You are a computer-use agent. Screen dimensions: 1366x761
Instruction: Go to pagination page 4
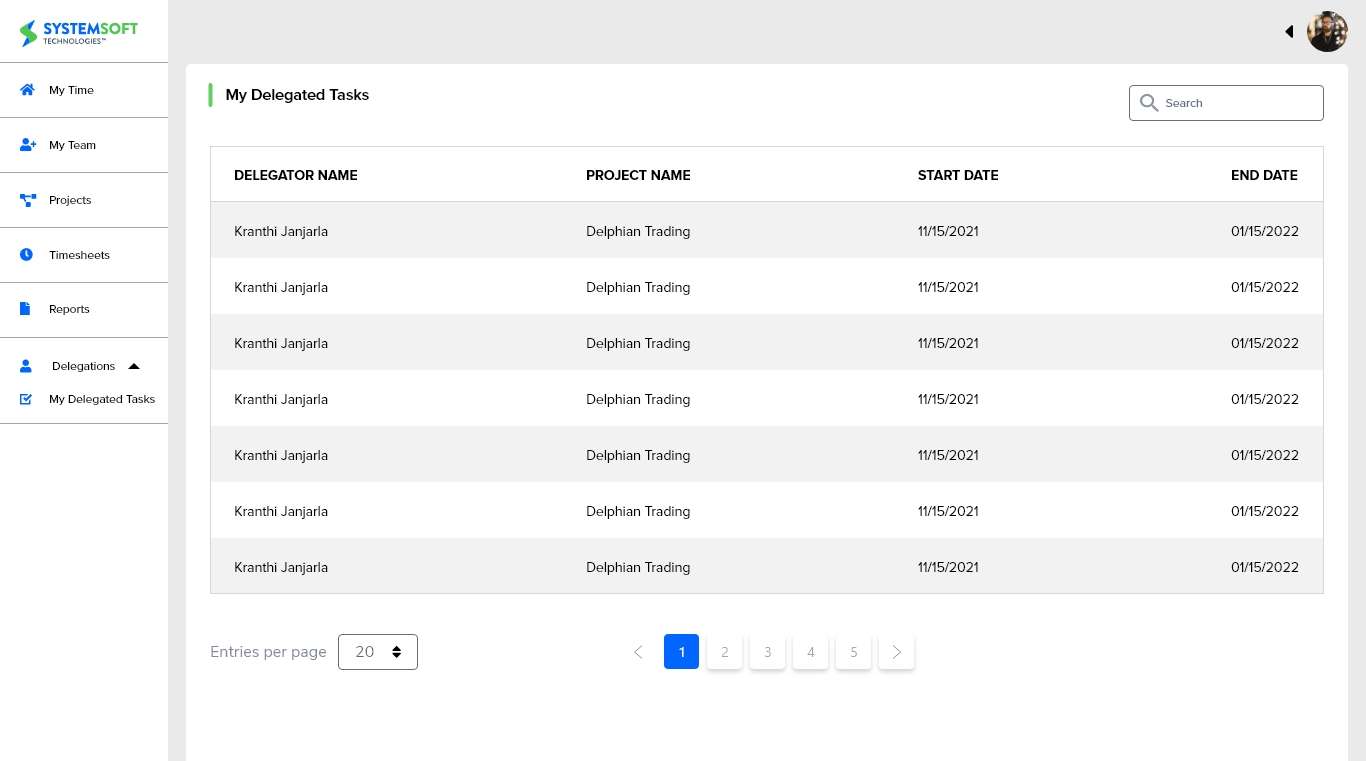[811, 652]
